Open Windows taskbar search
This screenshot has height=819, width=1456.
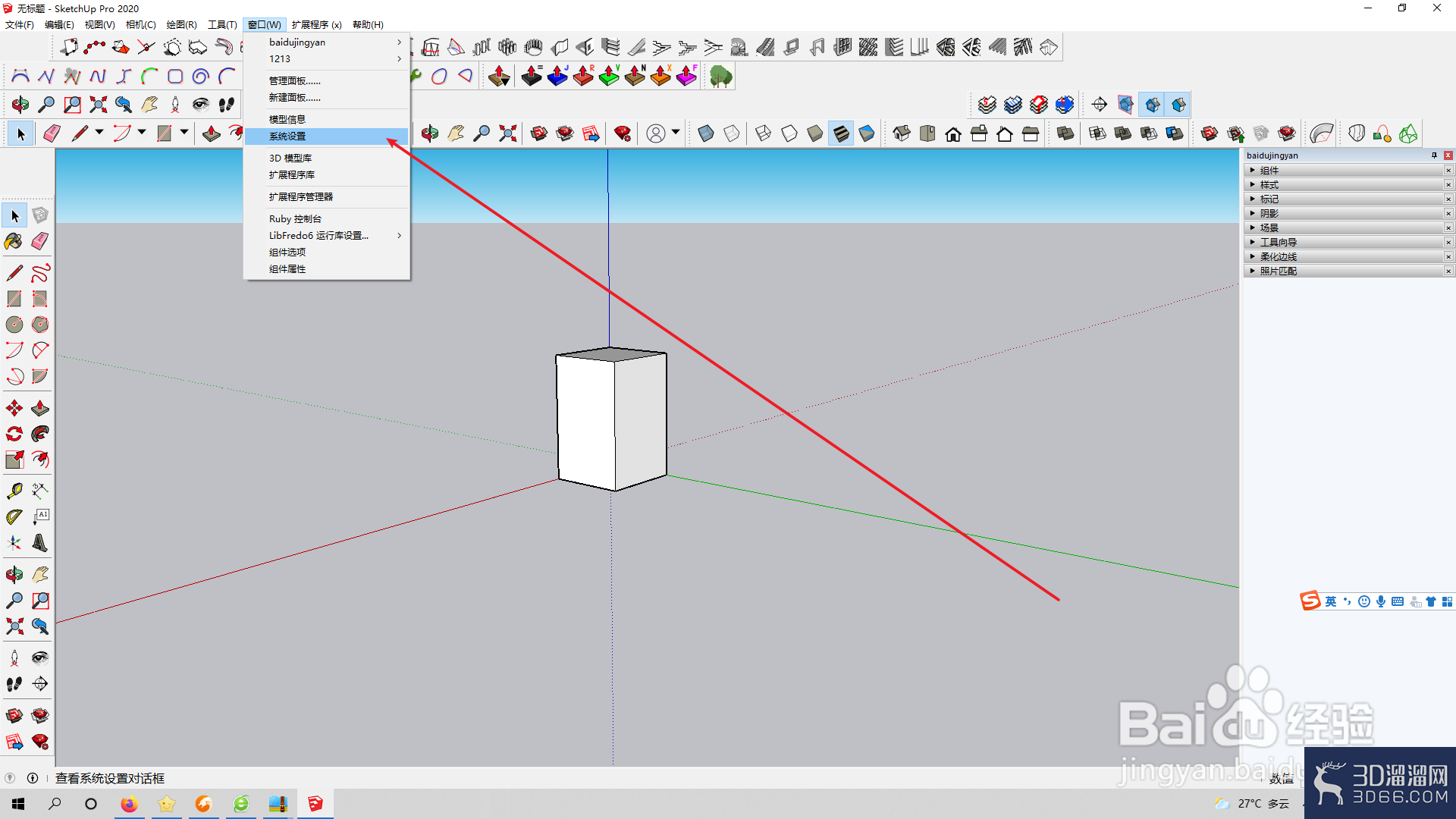tap(55, 804)
